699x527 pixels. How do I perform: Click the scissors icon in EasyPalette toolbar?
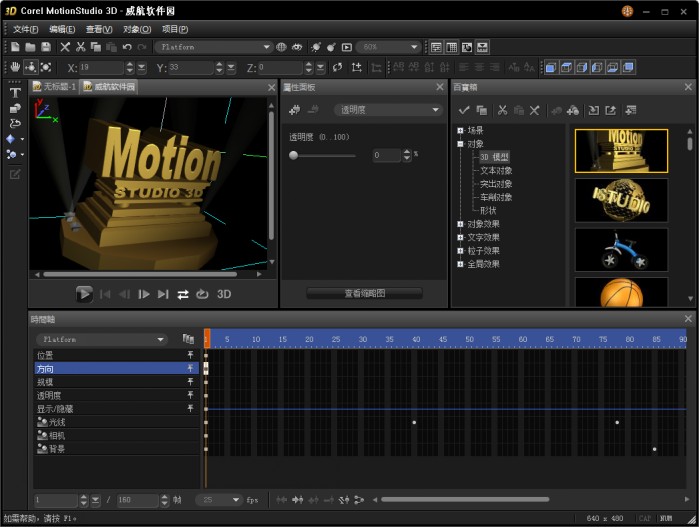pos(502,110)
